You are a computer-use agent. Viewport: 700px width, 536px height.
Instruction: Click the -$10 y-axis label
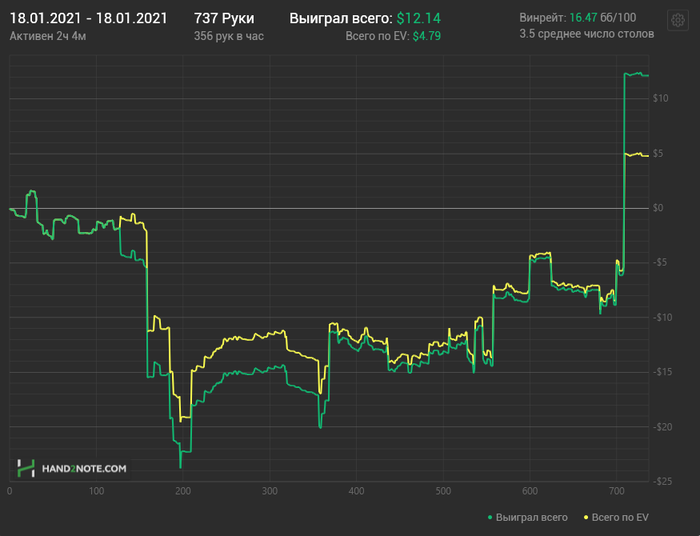[662, 317]
